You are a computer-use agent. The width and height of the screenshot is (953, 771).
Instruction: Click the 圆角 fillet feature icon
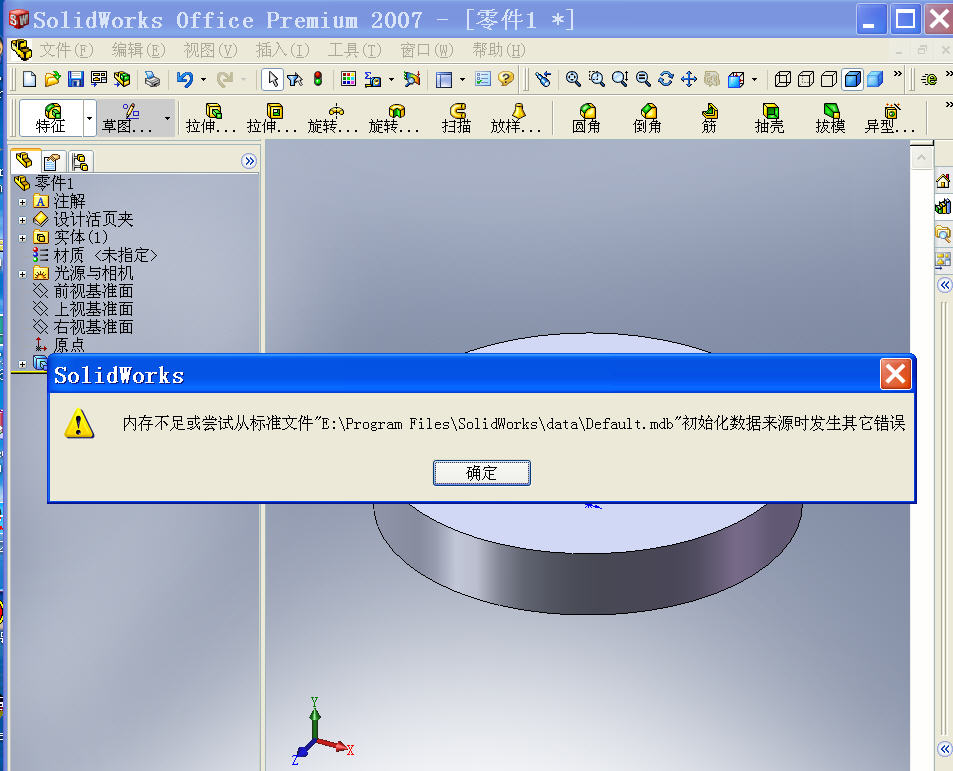(x=587, y=118)
